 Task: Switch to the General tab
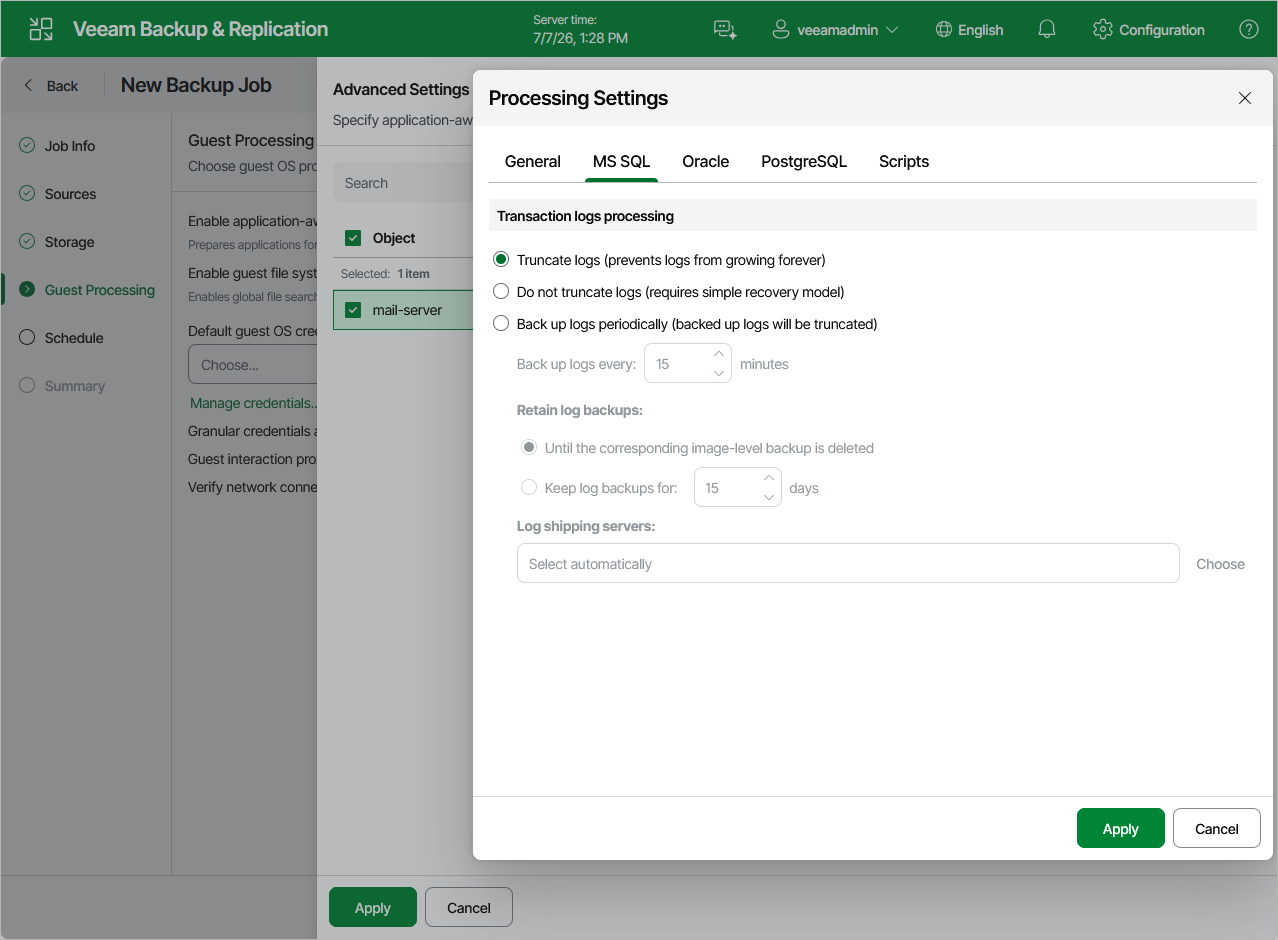tap(533, 162)
